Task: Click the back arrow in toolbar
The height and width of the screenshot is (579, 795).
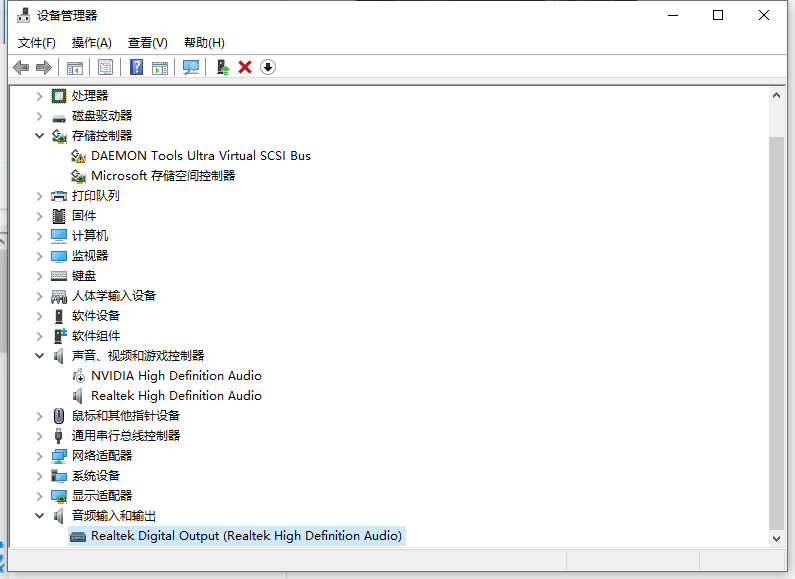Action: click(21, 67)
